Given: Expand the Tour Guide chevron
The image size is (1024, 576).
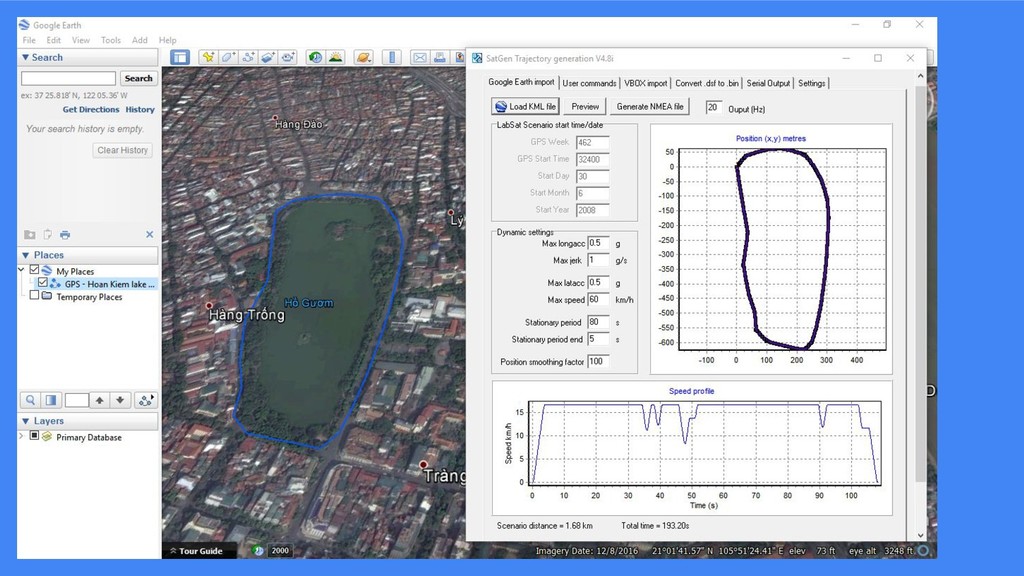Looking at the screenshot, I should 173,551.
